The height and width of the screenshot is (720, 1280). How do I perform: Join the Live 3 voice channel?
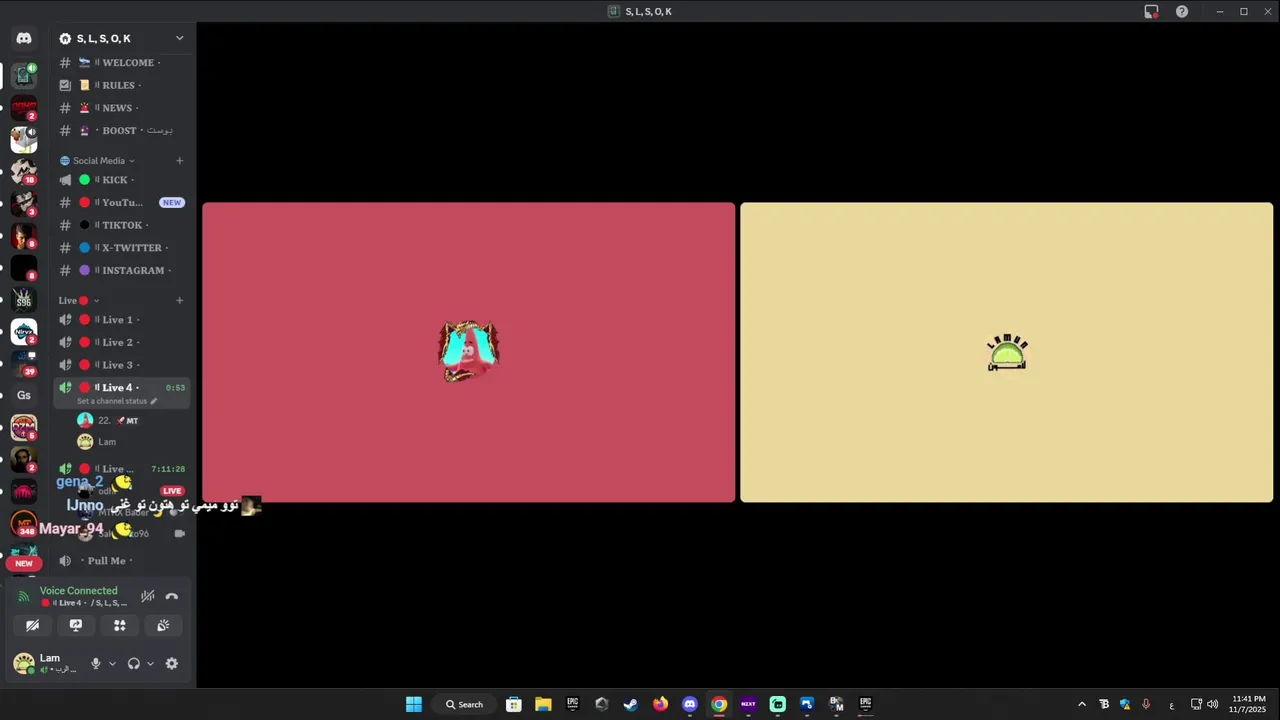coord(122,365)
